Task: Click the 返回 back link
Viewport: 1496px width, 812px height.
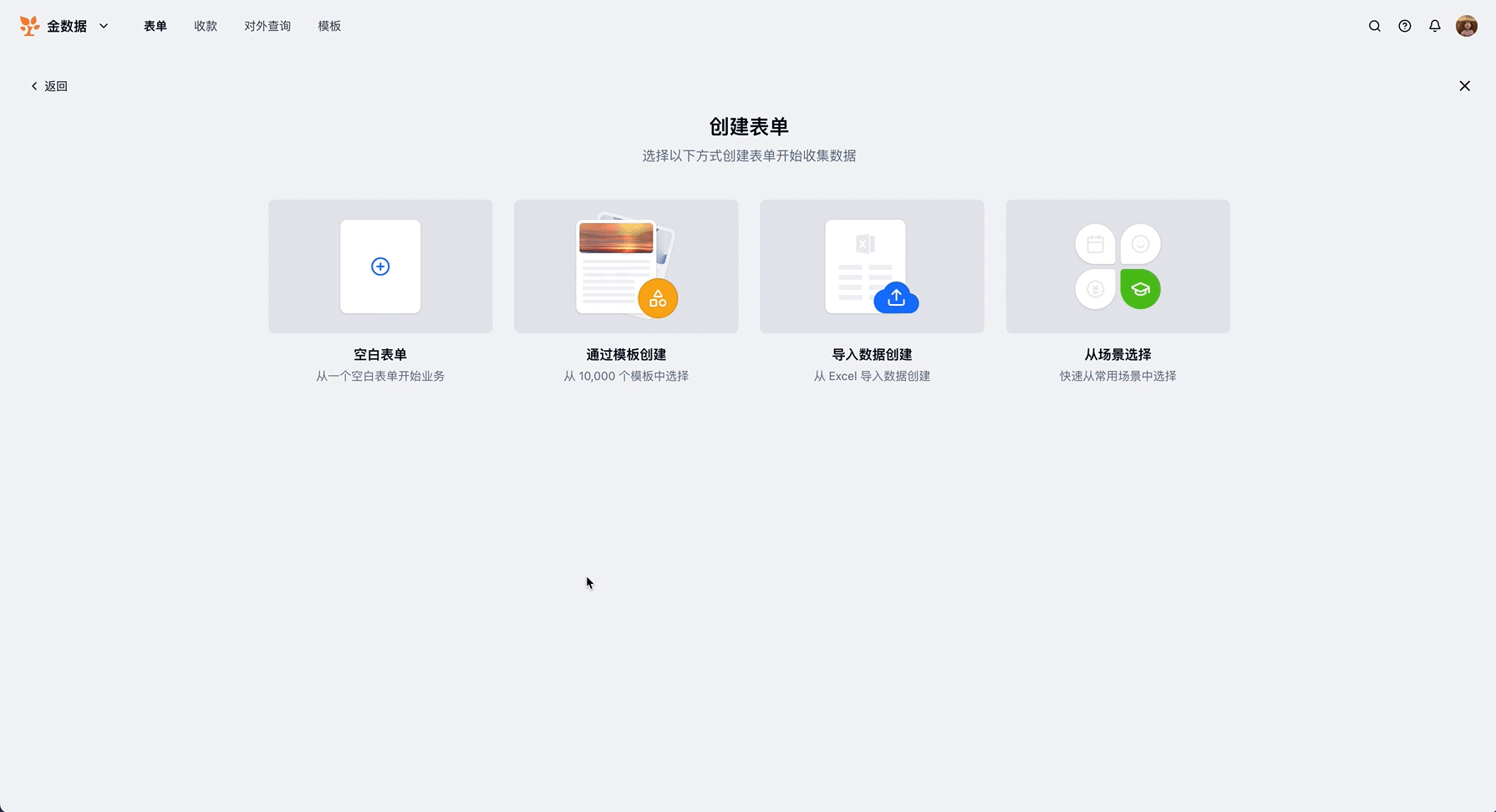Action: 49,86
